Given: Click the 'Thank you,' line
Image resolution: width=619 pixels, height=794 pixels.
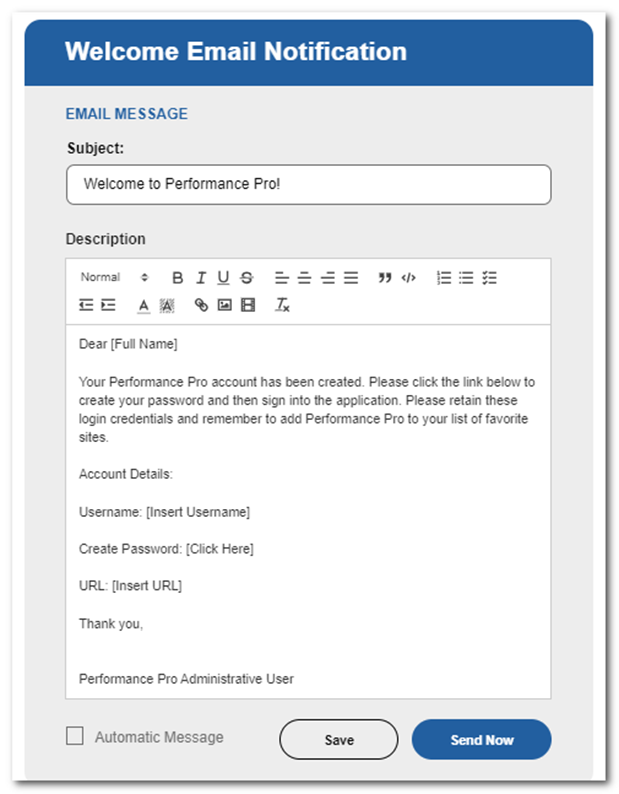Looking at the screenshot, I should click(x=111, y=624).
